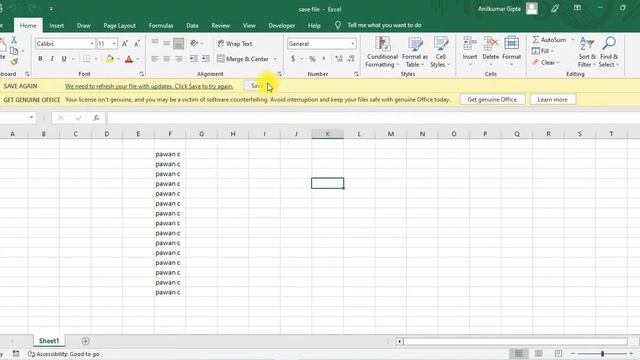Select Align Right

(x=178, y=59)
